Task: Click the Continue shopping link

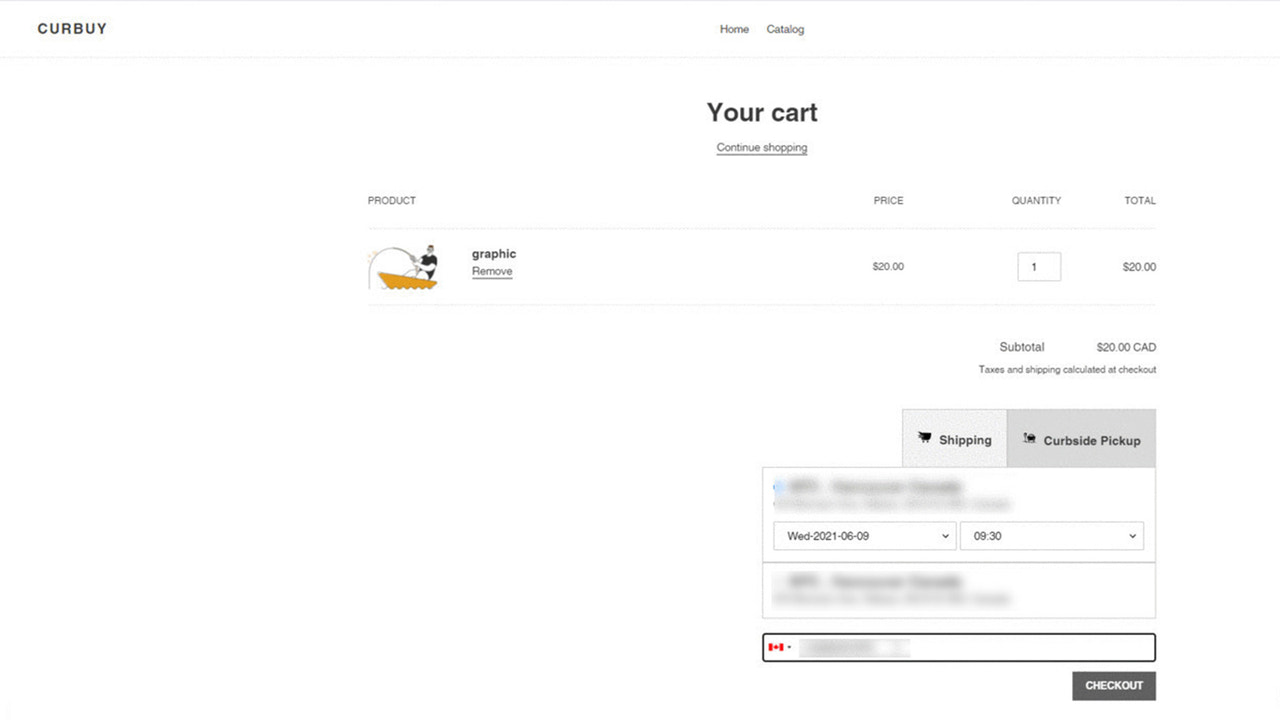Action: [x=761, y=147]
